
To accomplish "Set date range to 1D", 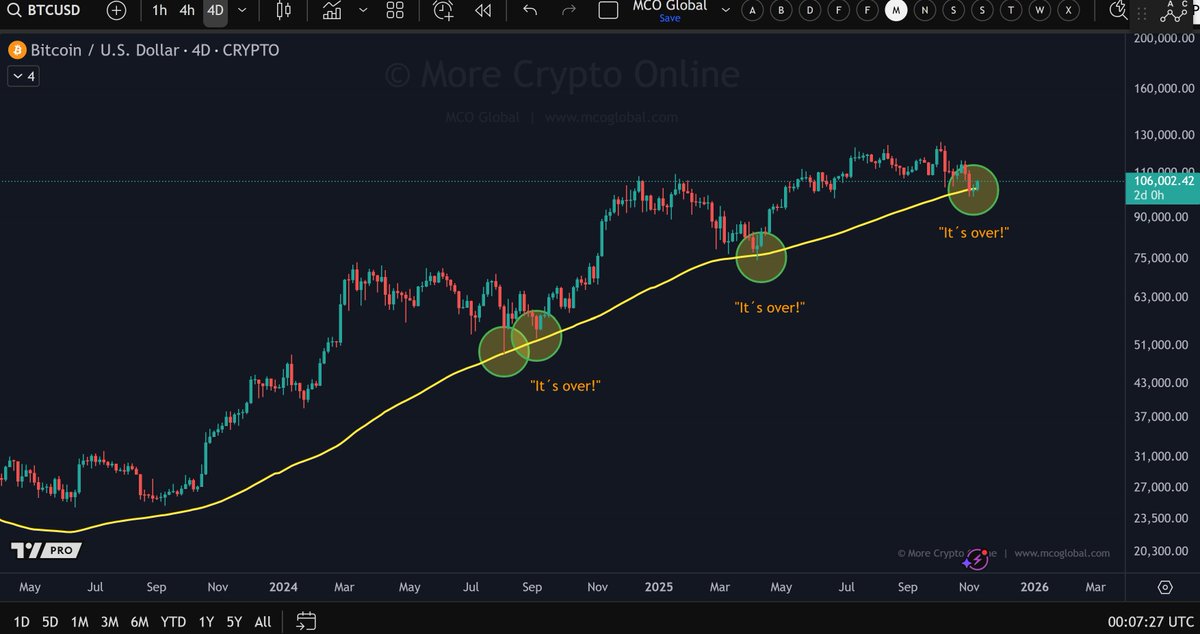I will coord(20,621).
